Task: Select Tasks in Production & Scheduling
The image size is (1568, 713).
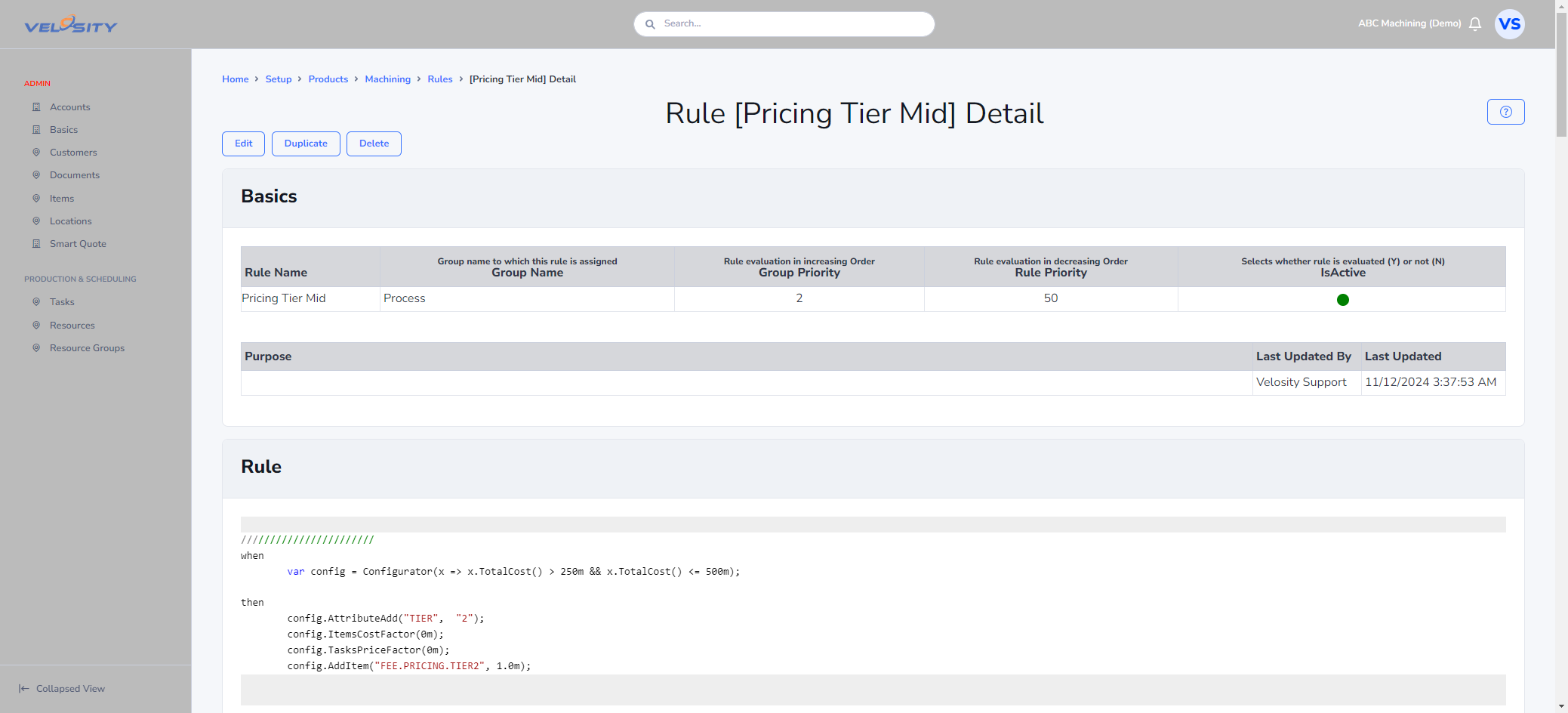Action: click(x=62, y=302)
